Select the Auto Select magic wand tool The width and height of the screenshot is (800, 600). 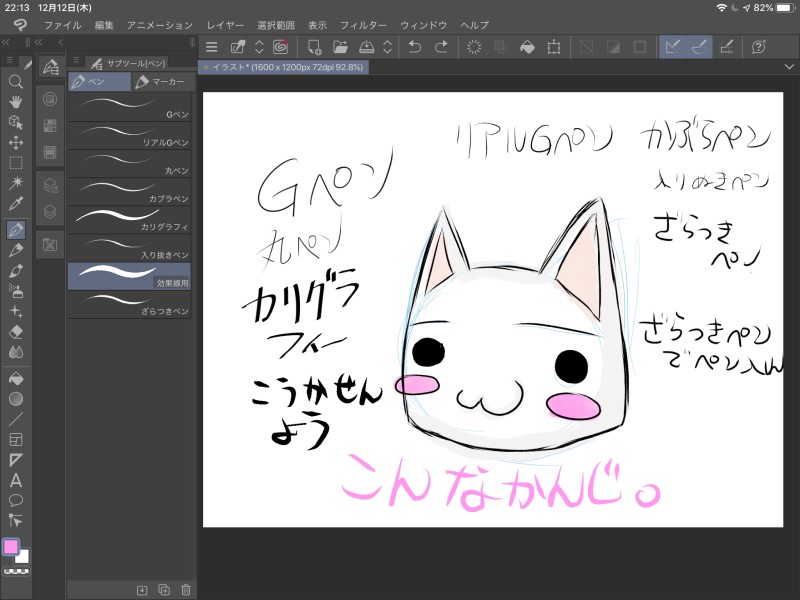pyautogui.click(x=16, y=183)
